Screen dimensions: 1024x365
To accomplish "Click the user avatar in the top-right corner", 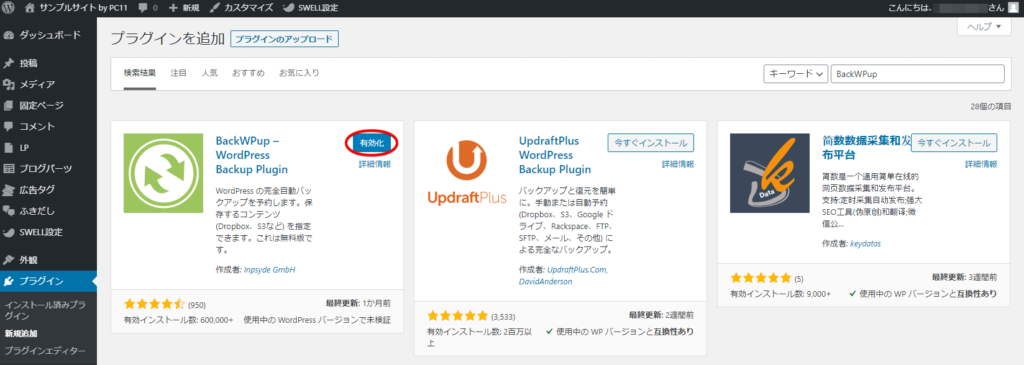I will [x=1013, y=8].
